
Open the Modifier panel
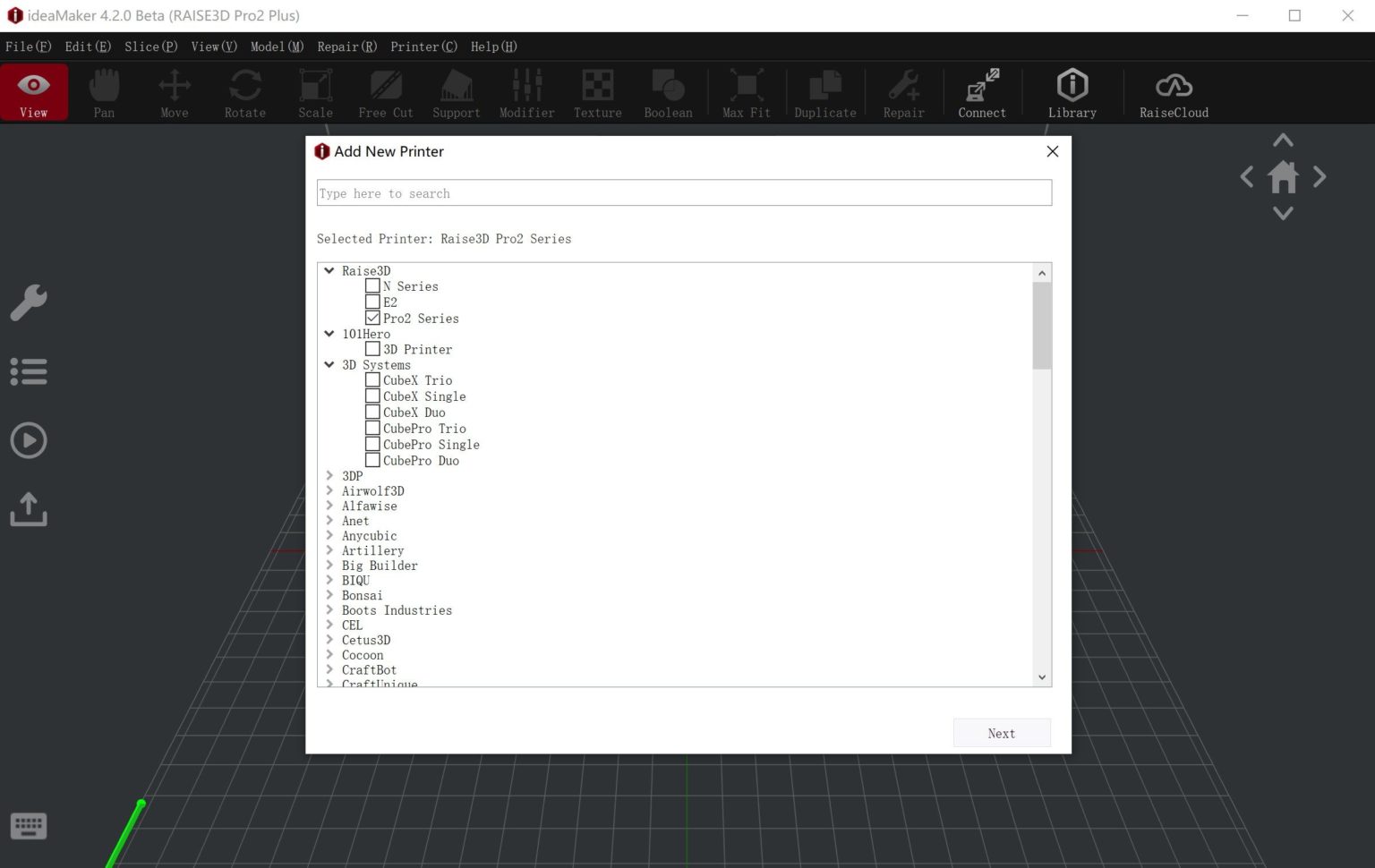pos(527,92)
